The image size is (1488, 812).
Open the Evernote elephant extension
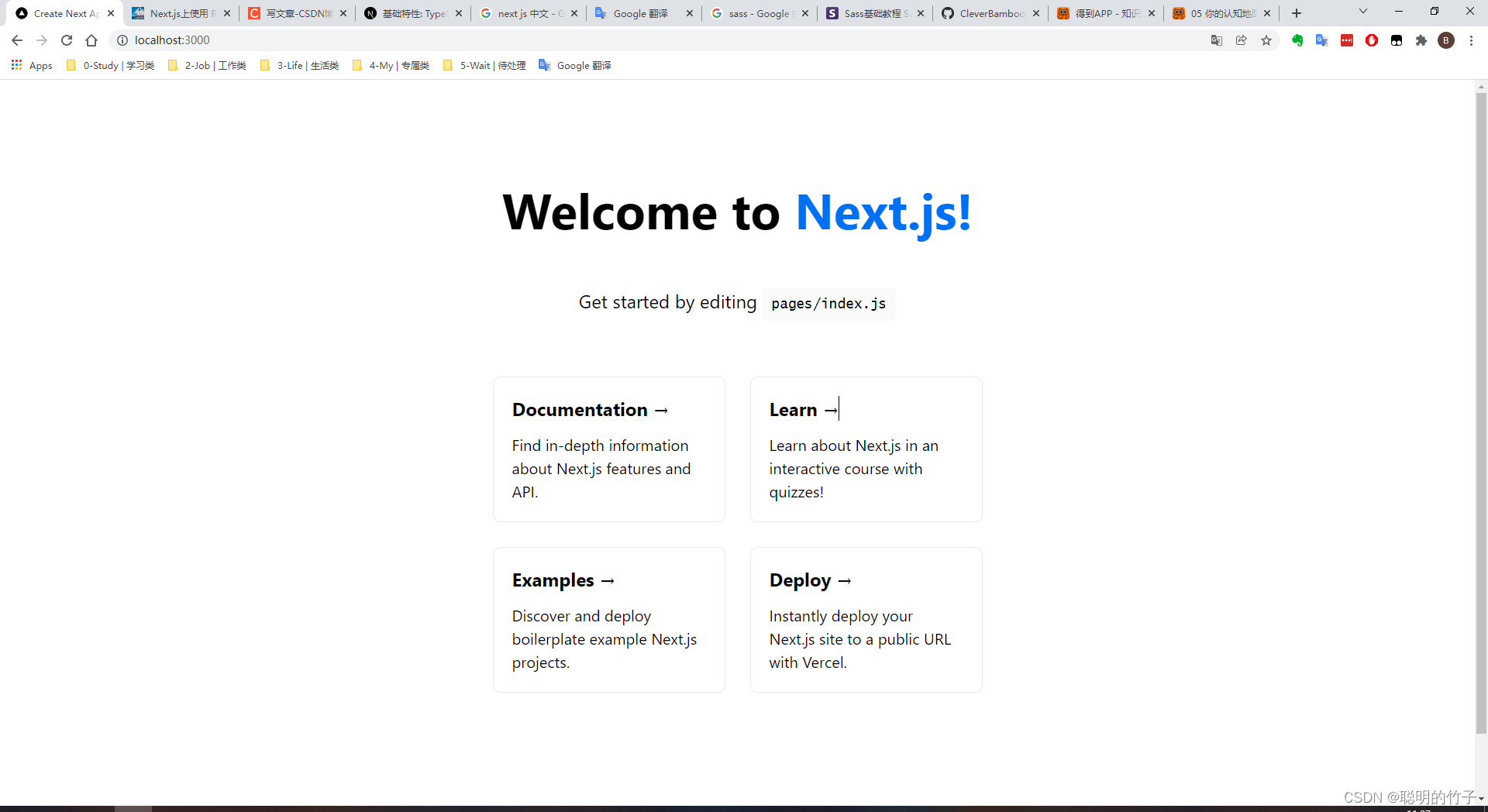pos(1297,40)
